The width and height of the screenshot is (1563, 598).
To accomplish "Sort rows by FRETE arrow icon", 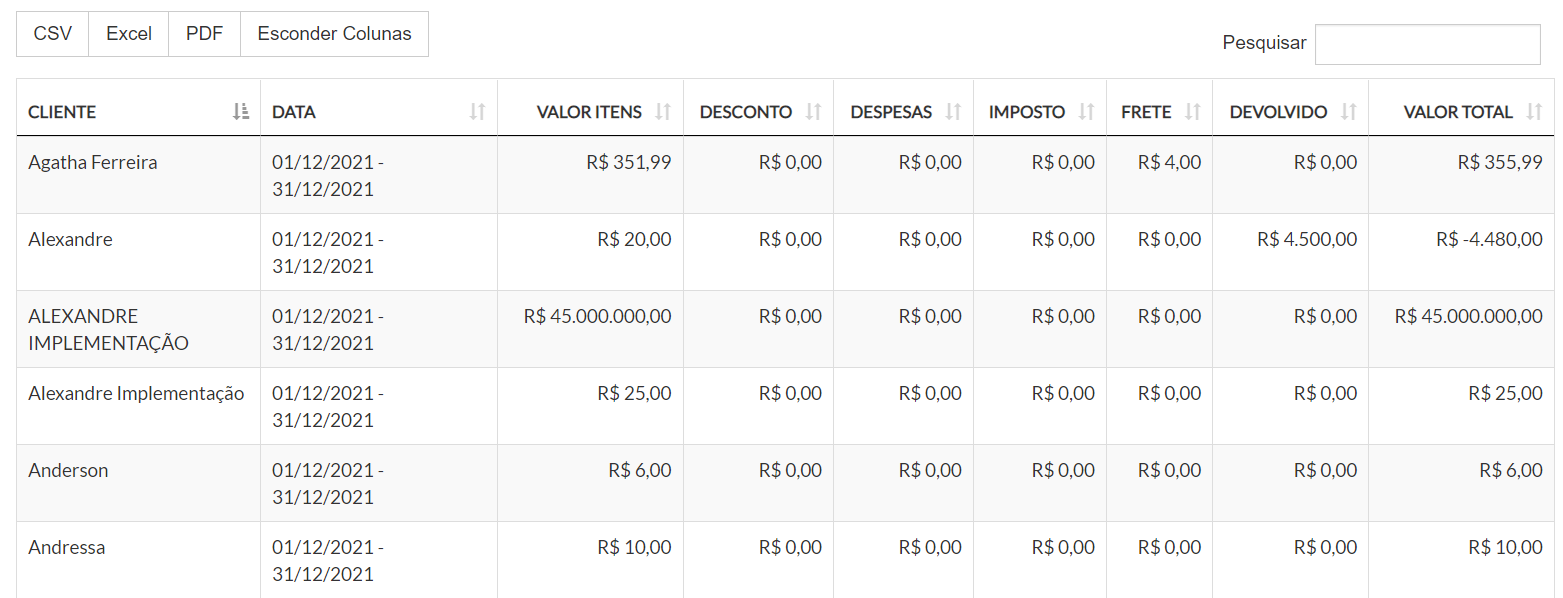I will (x=1192, y=112).
